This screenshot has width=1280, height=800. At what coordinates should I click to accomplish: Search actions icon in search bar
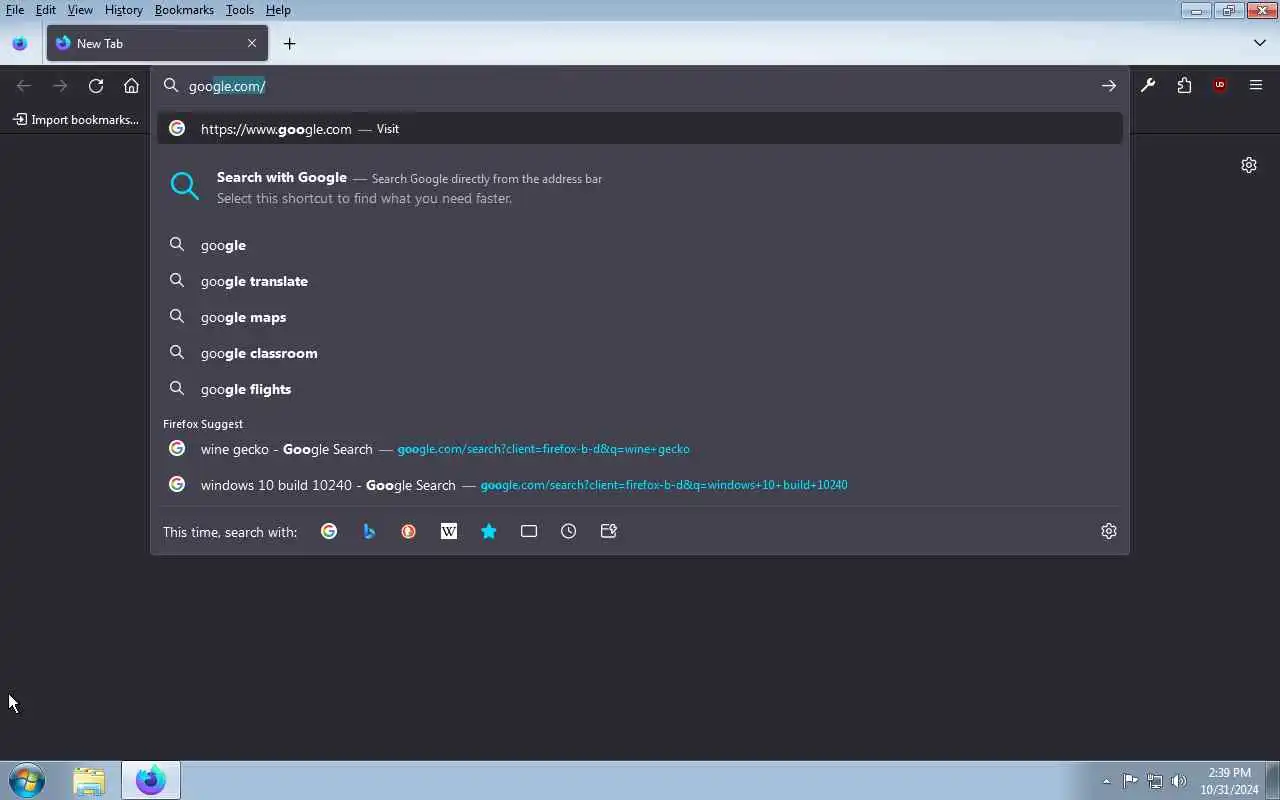coord(609,531)
